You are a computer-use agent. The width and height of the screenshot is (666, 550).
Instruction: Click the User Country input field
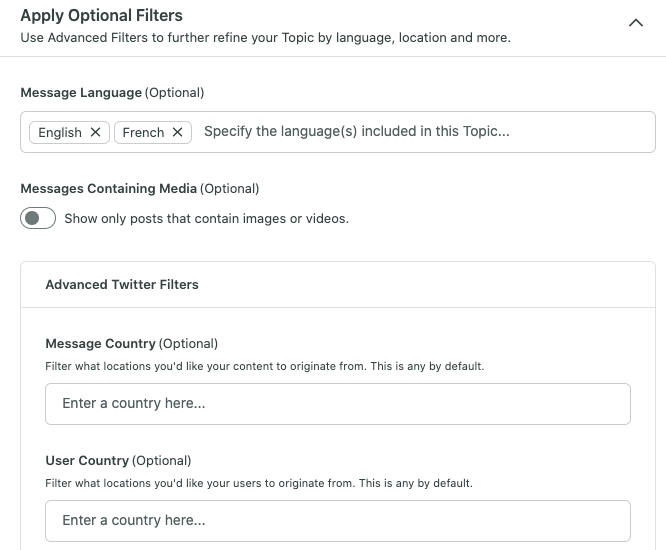(x=338, y=521)
